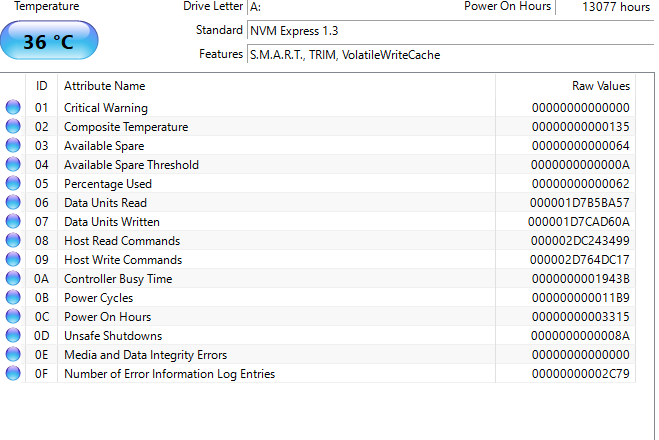Select the Host Read Commands row
The image size is (659, 440).
[x=320, y=240]
